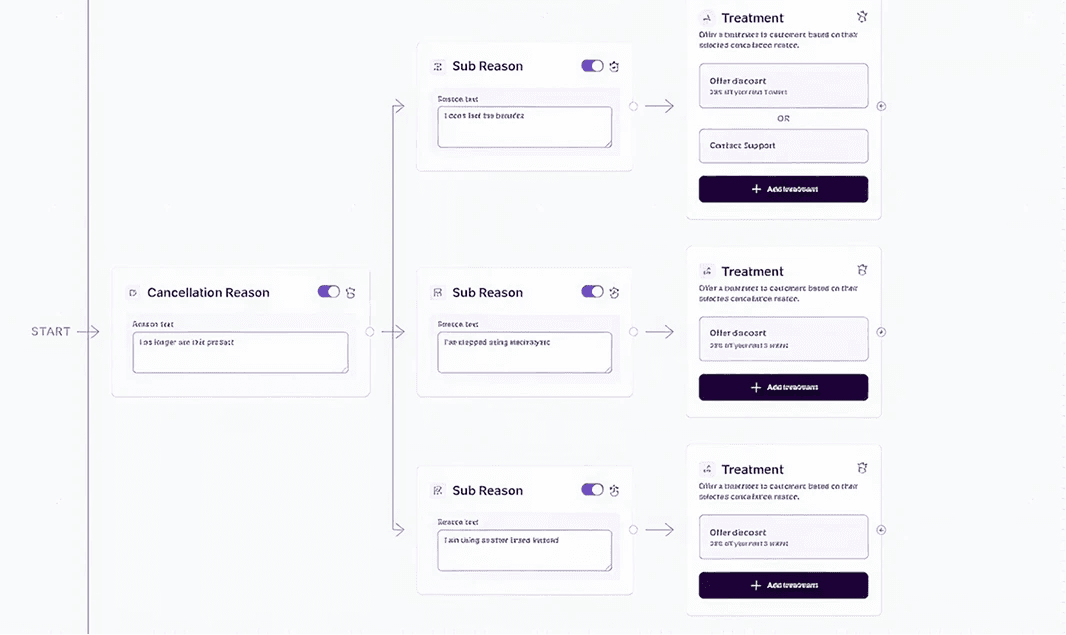1066x635 pixels.
Task: Click the plus circle beside the bottom Treatment card
Action: 881,530
